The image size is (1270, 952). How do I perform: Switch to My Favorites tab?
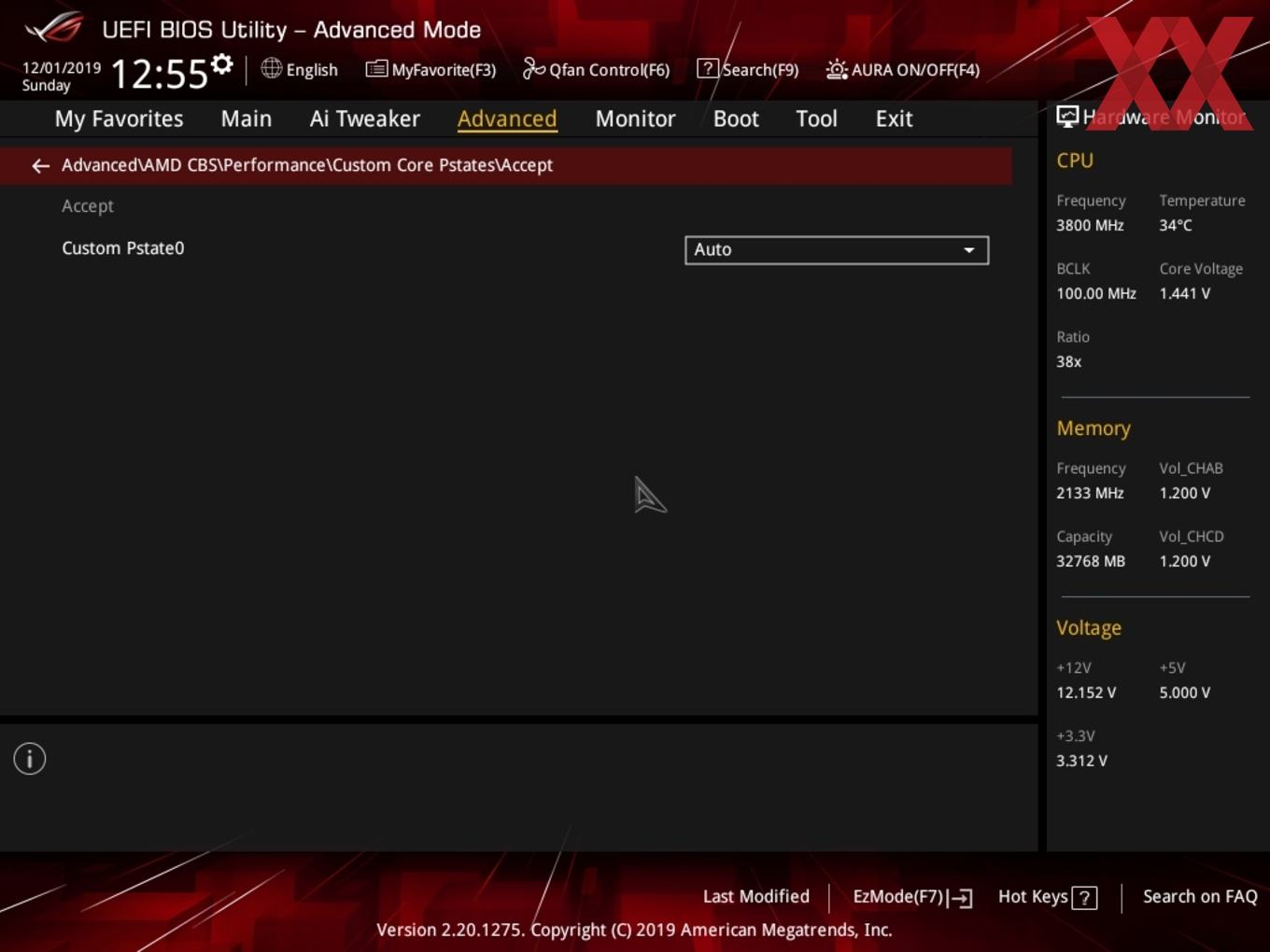click(119, 119)
